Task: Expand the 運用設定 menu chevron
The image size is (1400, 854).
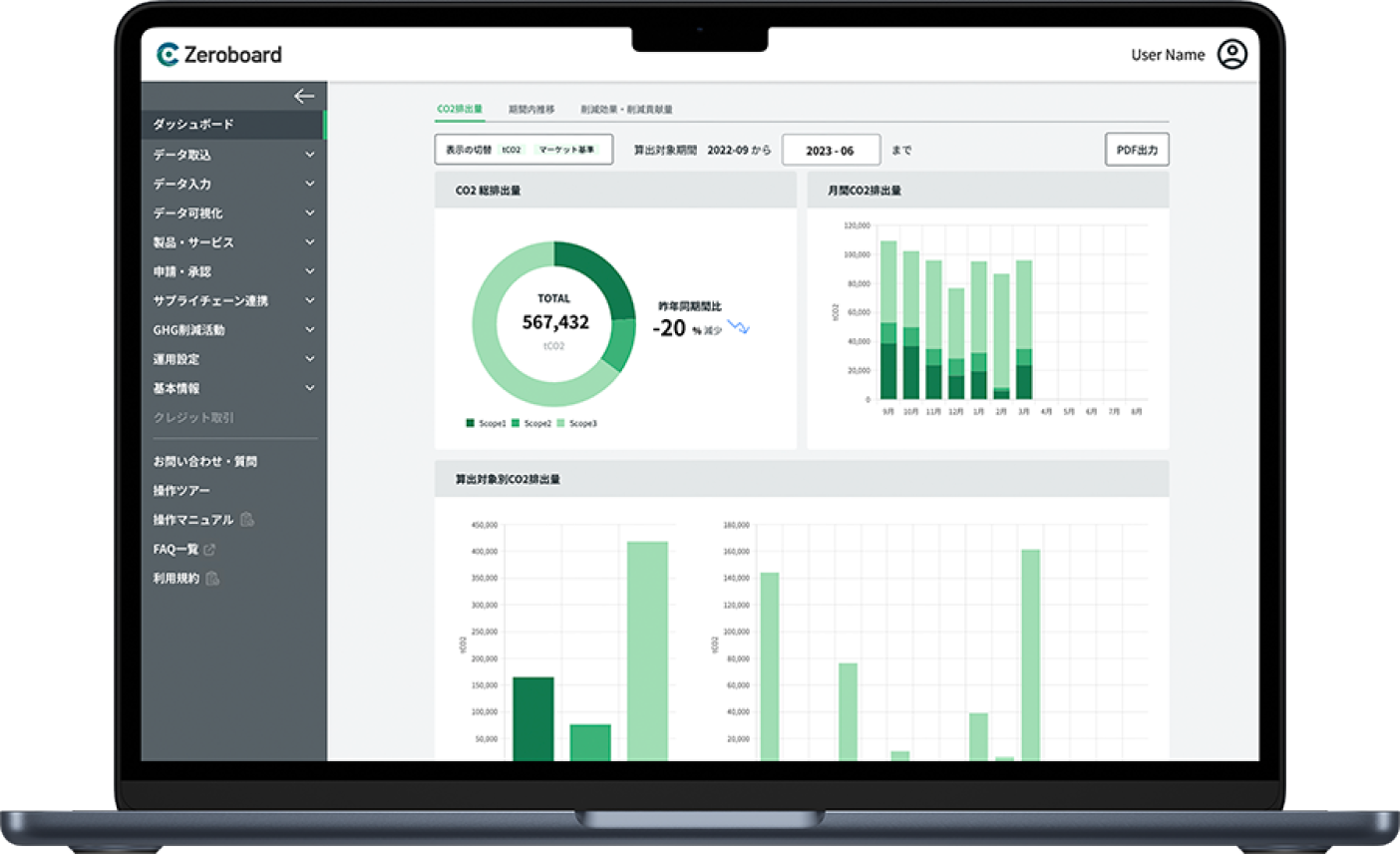Action: click(x=310, y=359)
